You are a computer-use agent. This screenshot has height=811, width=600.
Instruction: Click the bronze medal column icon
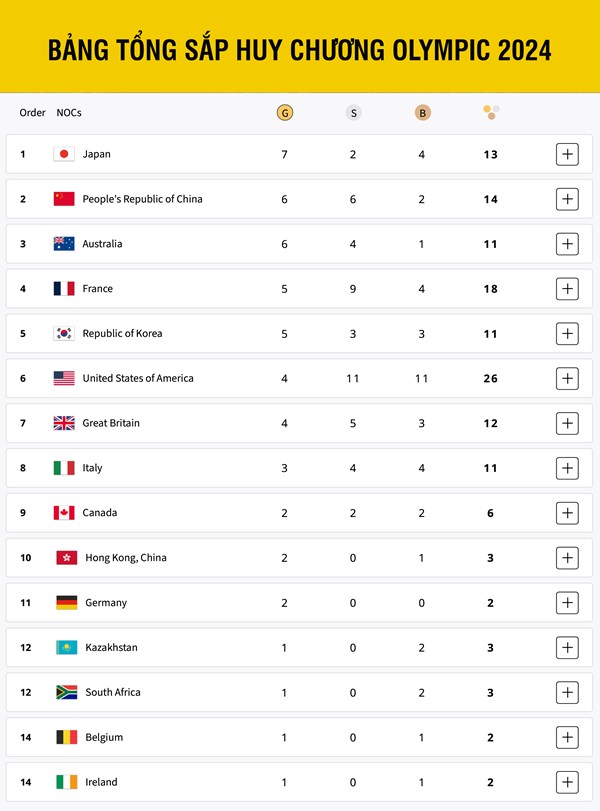tap(422, 113)
